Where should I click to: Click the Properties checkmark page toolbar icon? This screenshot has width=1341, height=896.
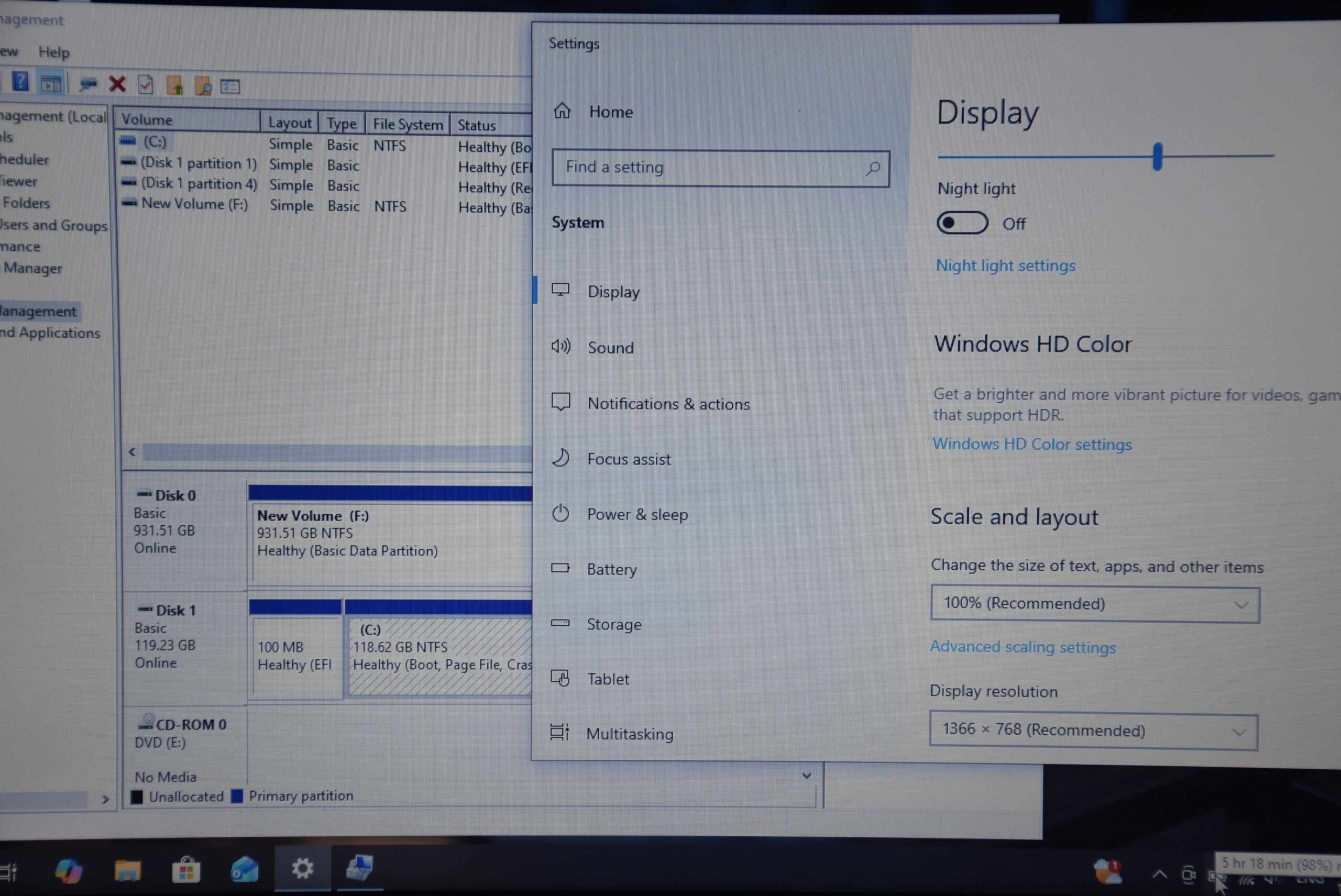[x=146, y=85]
